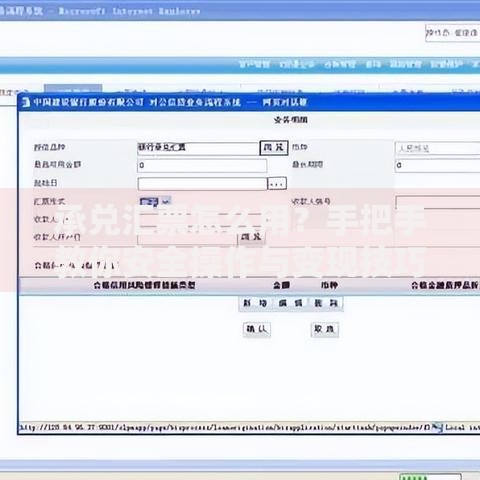Click the URL text in the dialog status bar
Image resolution: width=480 pixels, height=480 pixels.
[x=225, y=427]
